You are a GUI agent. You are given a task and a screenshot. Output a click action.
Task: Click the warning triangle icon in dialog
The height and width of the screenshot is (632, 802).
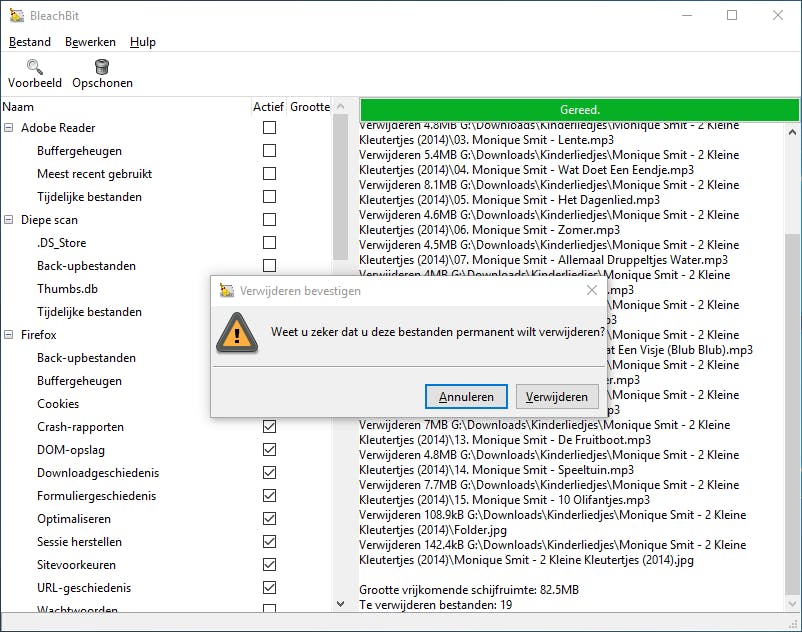(x=237, y=333)
